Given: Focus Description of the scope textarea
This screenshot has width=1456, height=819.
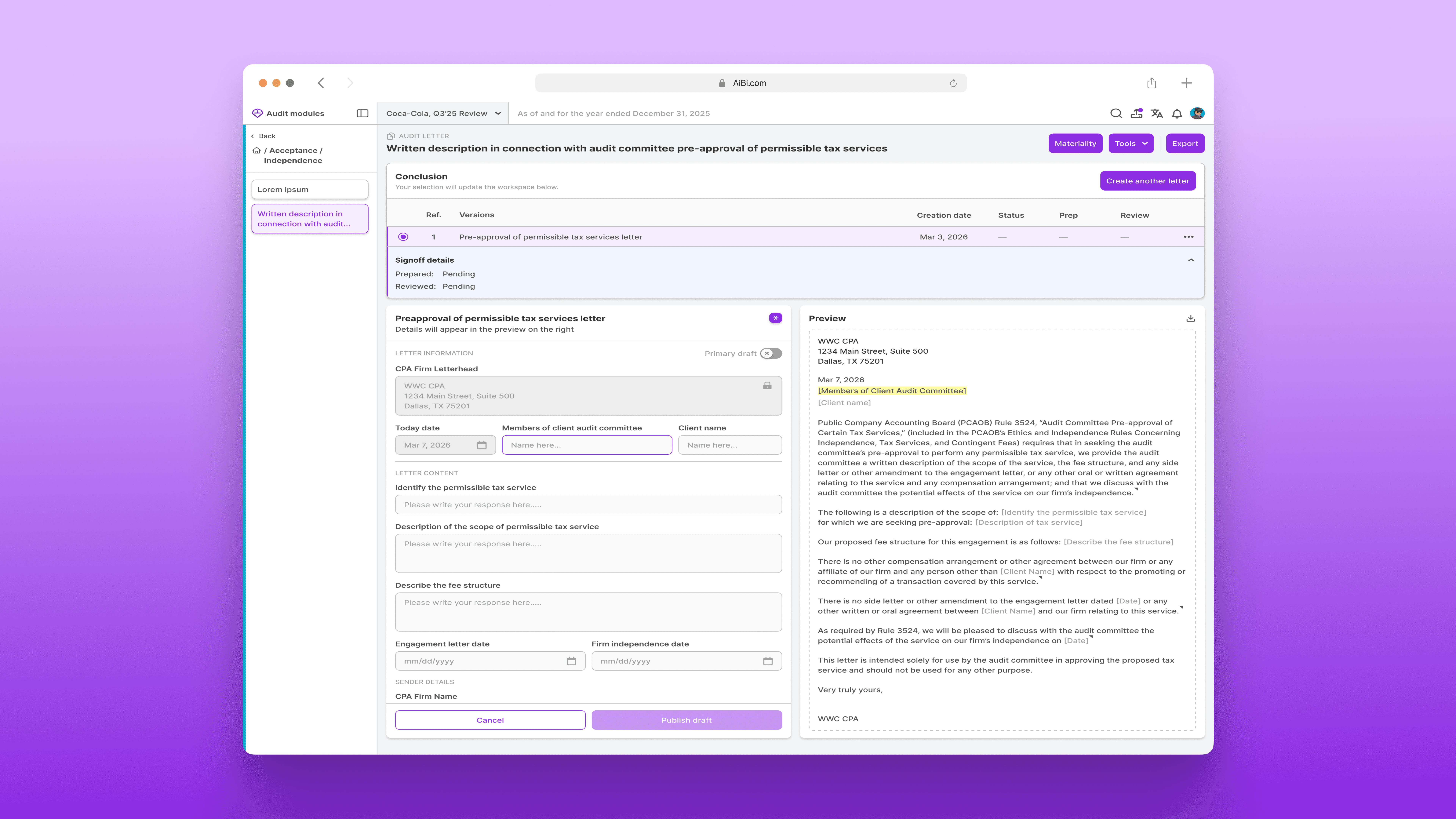Looking at the screenshot, I should coord(588,553).
